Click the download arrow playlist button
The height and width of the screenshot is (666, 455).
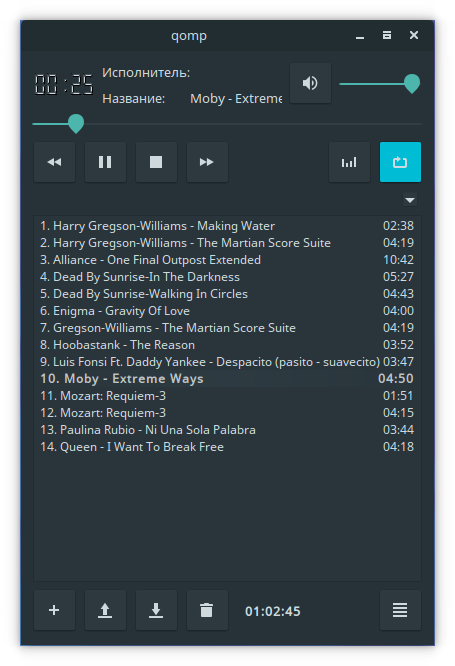(156, 610)
